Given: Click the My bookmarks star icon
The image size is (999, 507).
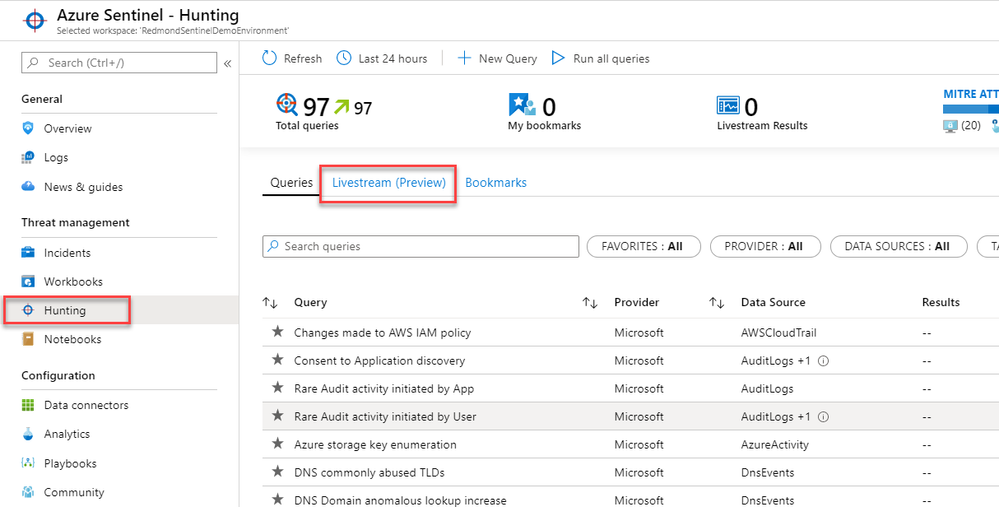Looking at the screenshot, I should [522, 104].
